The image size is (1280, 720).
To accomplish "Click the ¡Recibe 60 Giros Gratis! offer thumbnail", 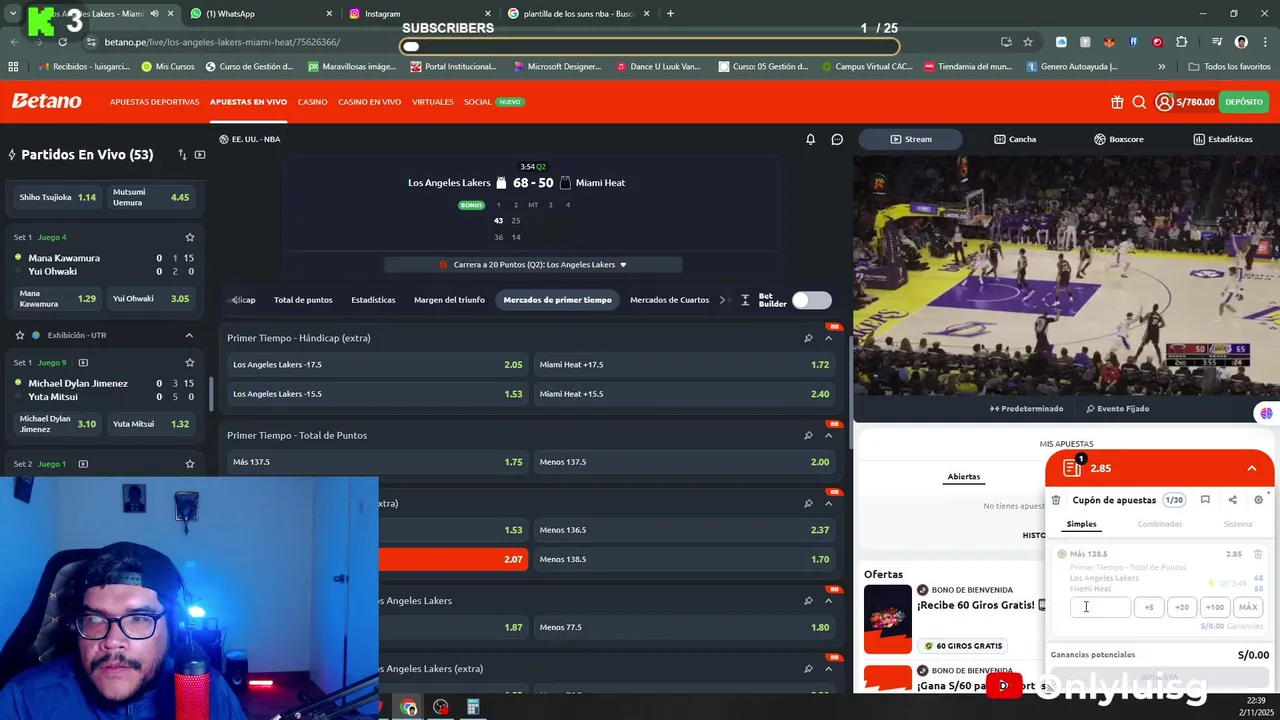I will click(x=888, y=619).
